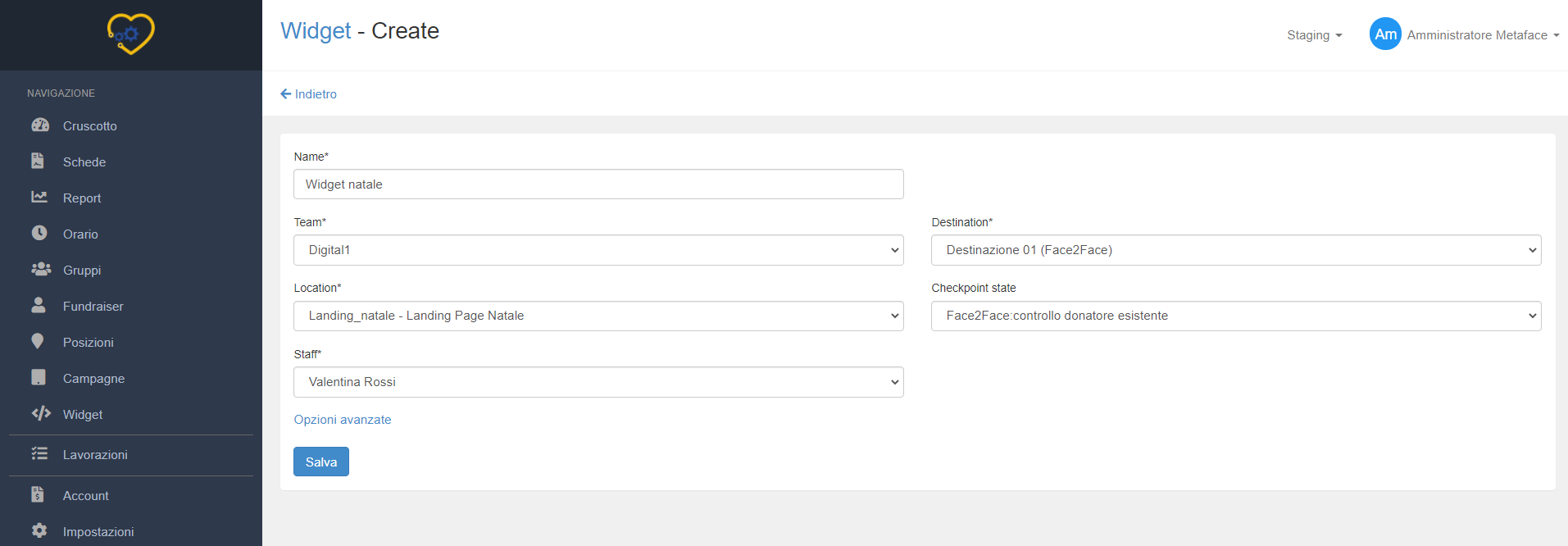Click the Widget code brackets icon
Screen dimensions: 1568x546
click(41, 414)
